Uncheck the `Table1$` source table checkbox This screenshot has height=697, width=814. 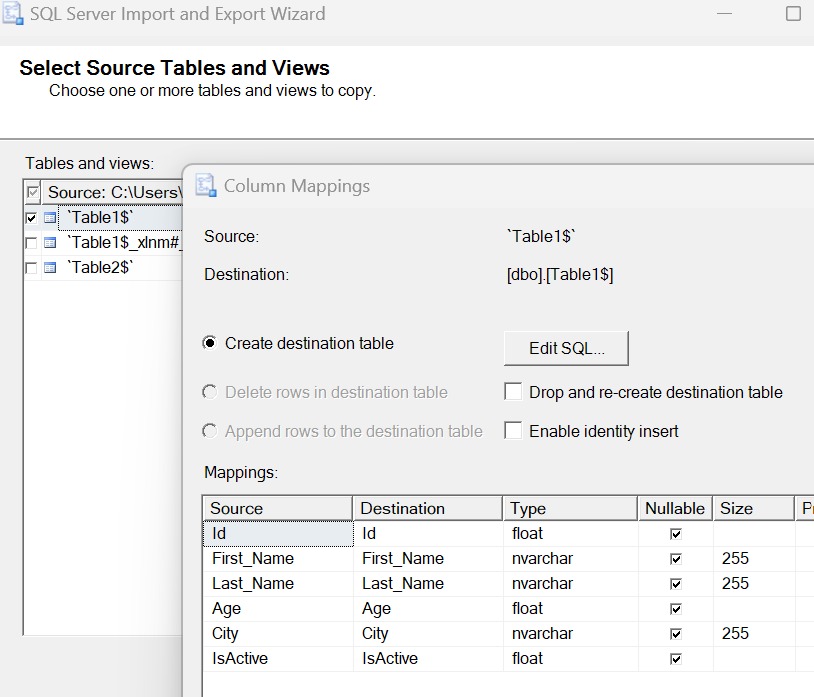pos(32,217)
